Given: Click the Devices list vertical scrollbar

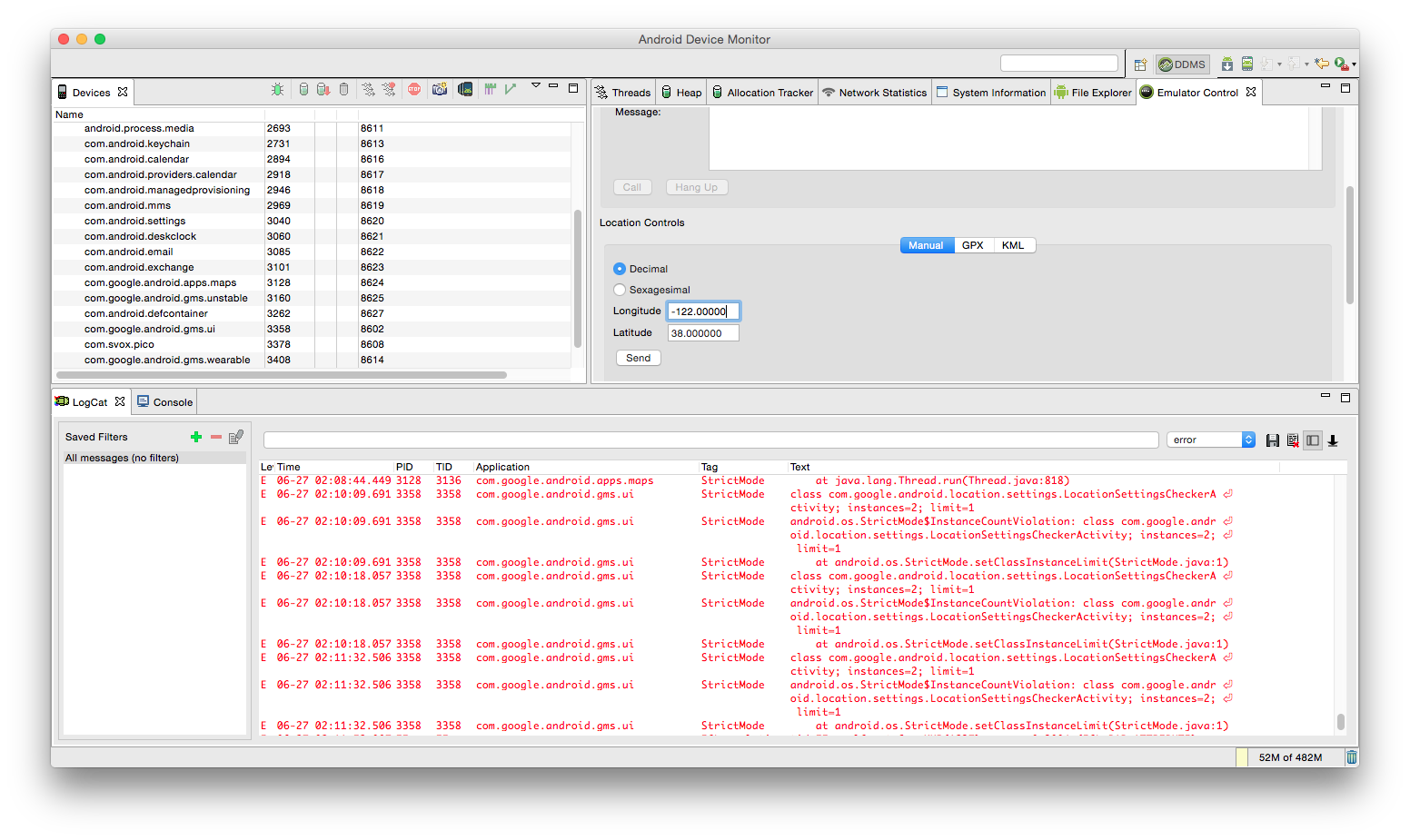Looking at the screenshot, I should click(578, 279).
